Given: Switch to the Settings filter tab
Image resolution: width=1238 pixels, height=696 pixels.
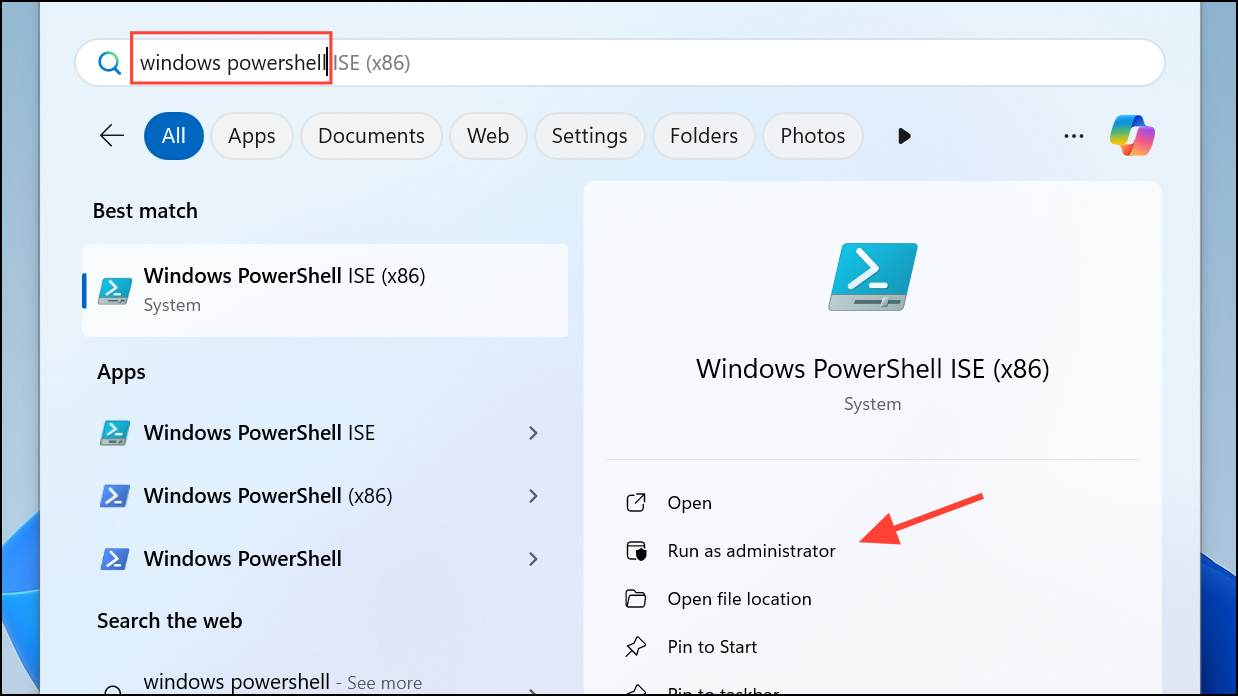Looking at the screenshot, I should click(589, 136).
